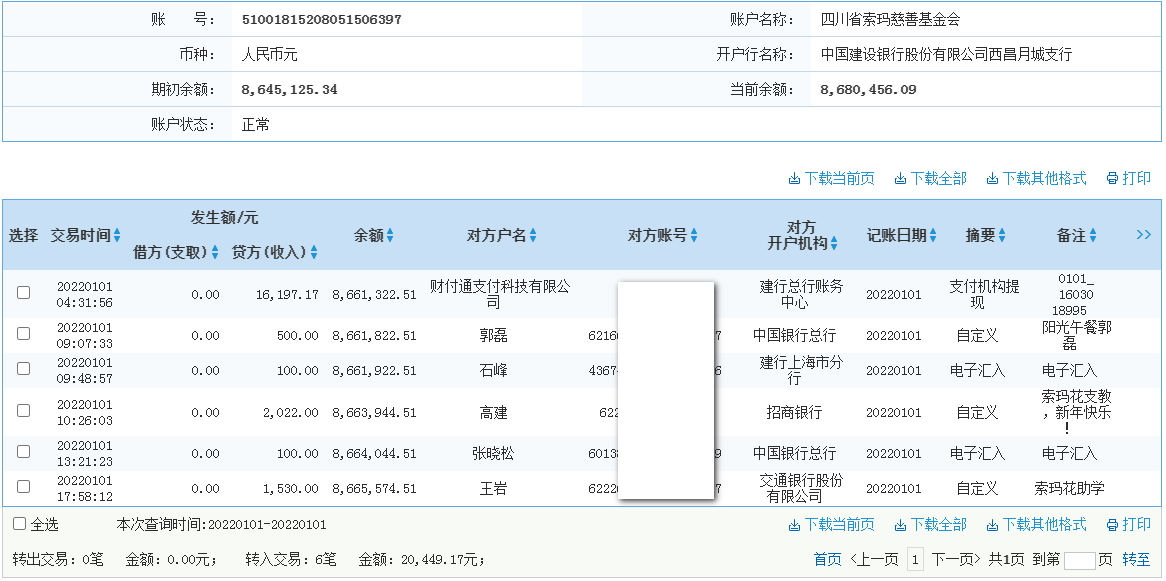Image resolution: width=1166 pixels, height=581 pixels.
Task: Click credit amount 16,197.17
Action: (x=287, y=295)
